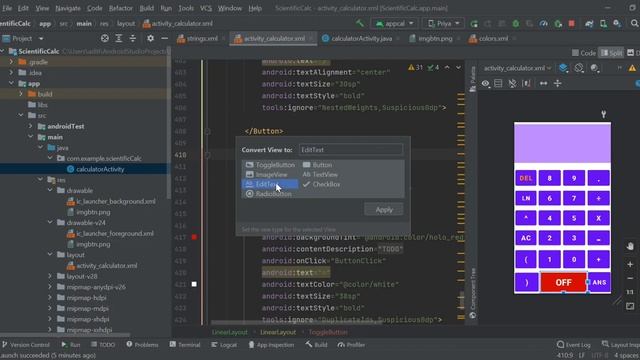Expand the .gradle folder
Screen dimensions: 640x360
click(11, 62)
